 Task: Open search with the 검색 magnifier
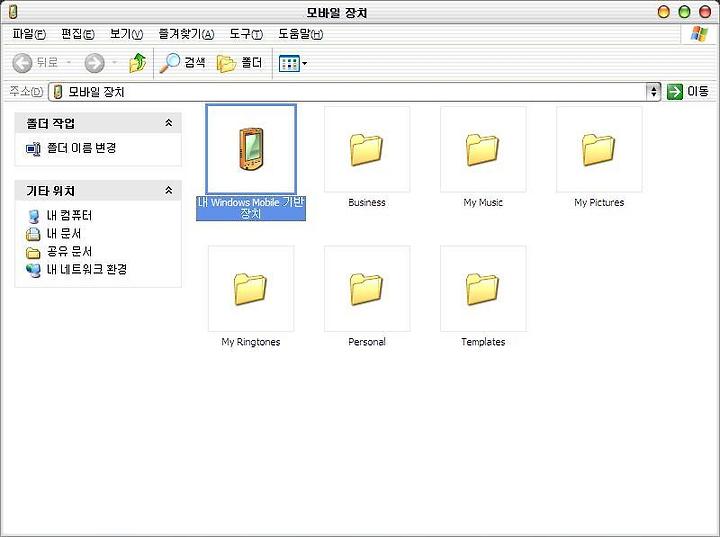click(170, 63)
